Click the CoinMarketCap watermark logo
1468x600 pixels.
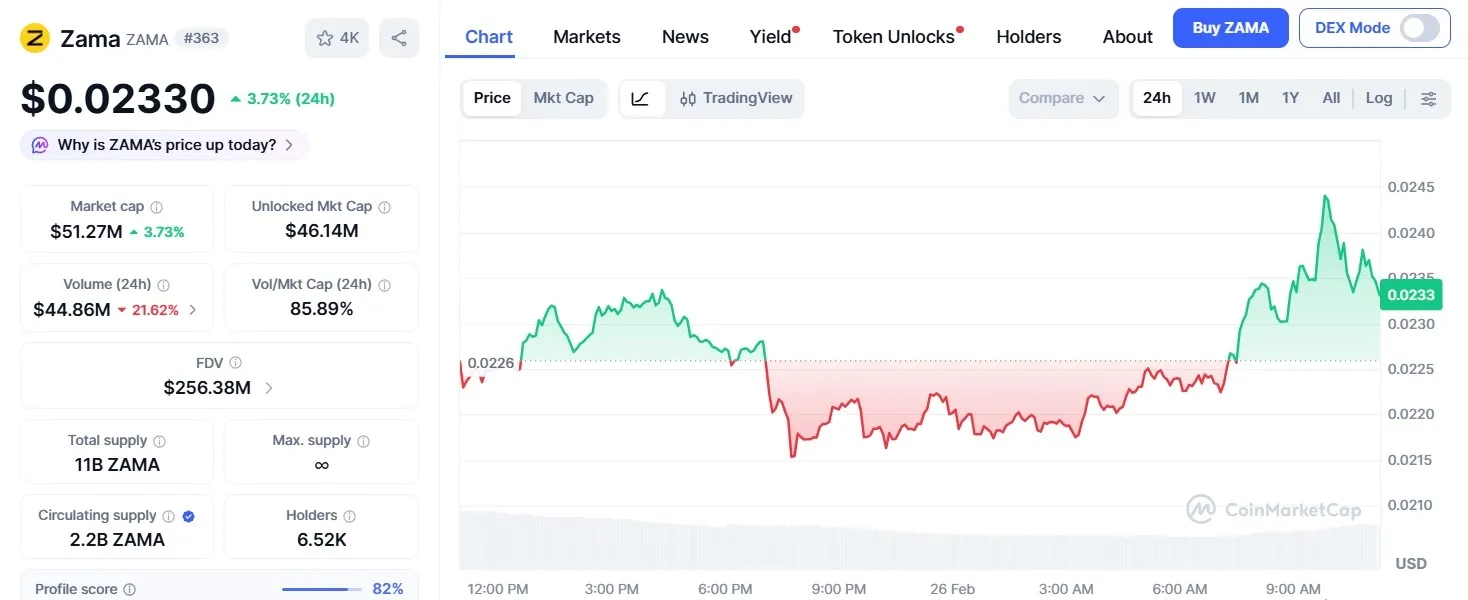[1202, 509]
